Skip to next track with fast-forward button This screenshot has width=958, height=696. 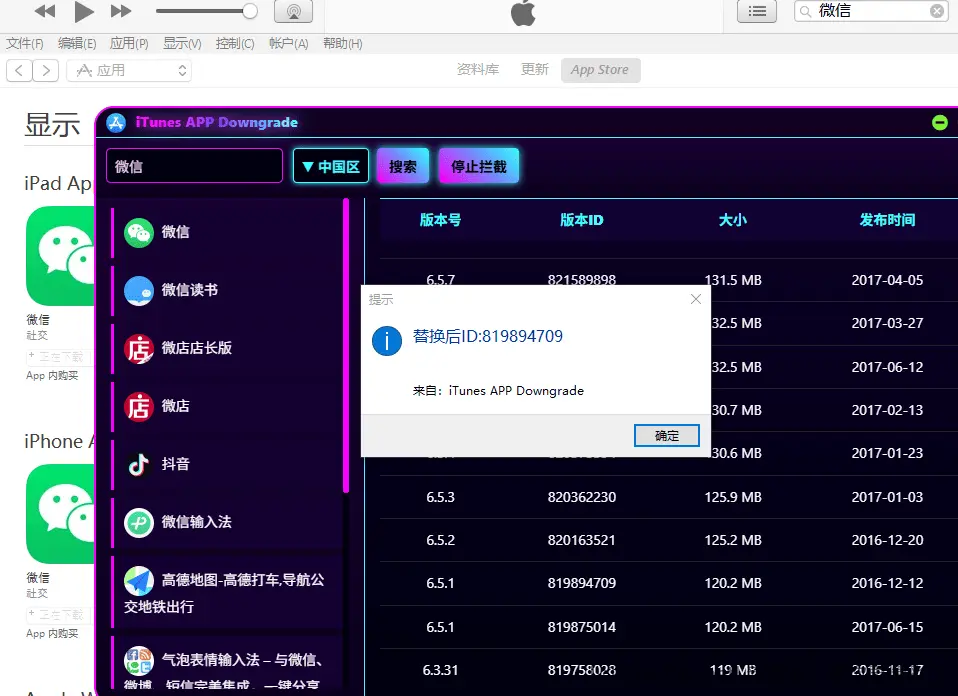(x=121, y=12)
